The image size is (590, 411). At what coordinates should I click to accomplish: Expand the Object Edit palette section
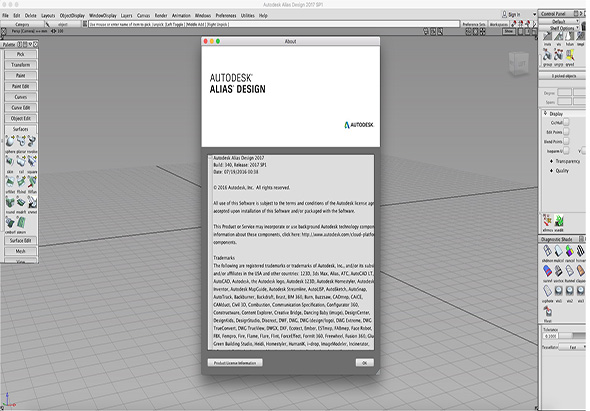pos(20,118)
